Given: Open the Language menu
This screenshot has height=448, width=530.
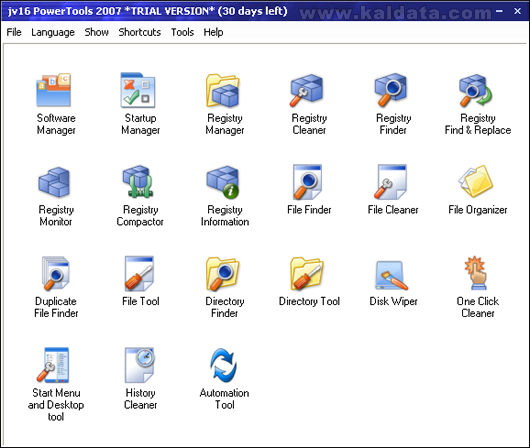Looking at the screenshot, I should click(x=53, y=32).
